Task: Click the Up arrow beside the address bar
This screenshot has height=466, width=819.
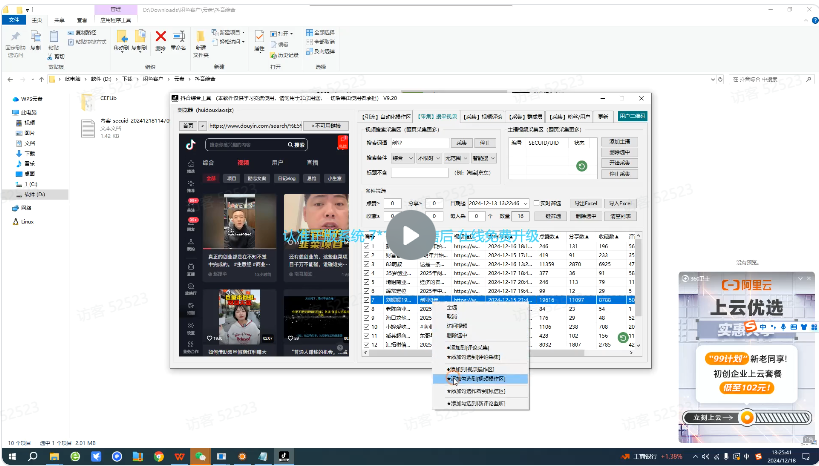Action: pyautogui.click(x=40, y=78)
